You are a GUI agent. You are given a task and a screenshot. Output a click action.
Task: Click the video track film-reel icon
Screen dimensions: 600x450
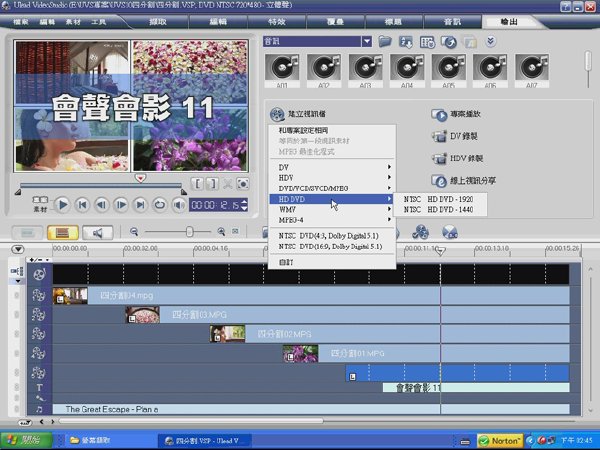click(39, 274)
